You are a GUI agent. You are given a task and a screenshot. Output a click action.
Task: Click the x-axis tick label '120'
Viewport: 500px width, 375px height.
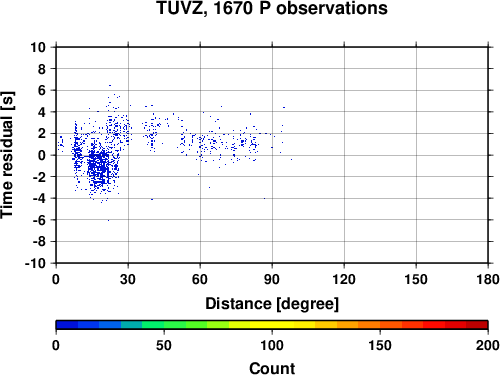point(344,279)
